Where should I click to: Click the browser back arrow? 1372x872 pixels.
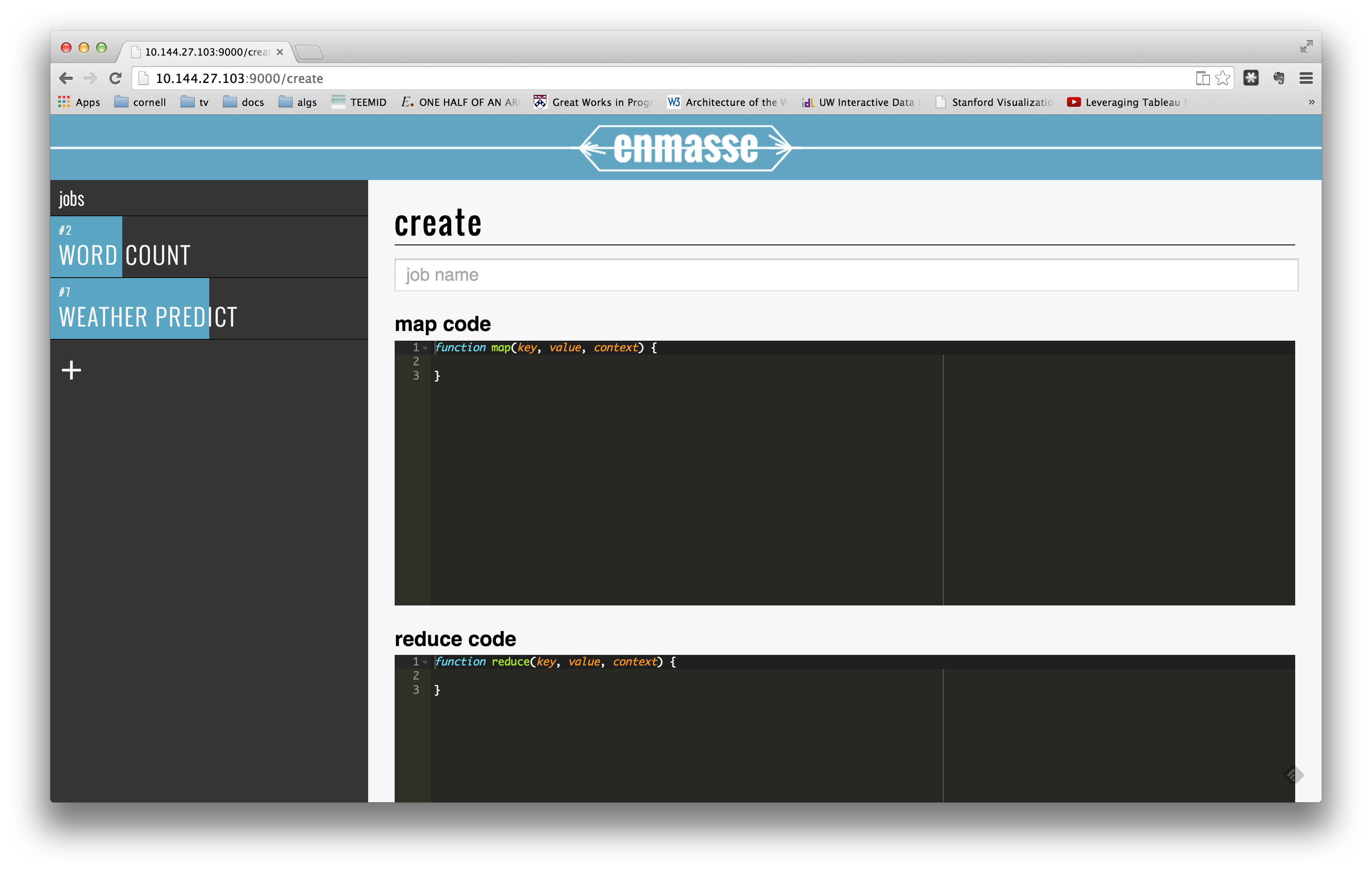[x=66, y=78]
